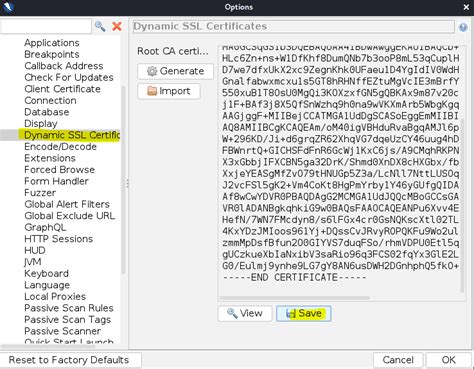
Task: Click the options tree horizontal scrollbar
Action: tap(48, 346)
